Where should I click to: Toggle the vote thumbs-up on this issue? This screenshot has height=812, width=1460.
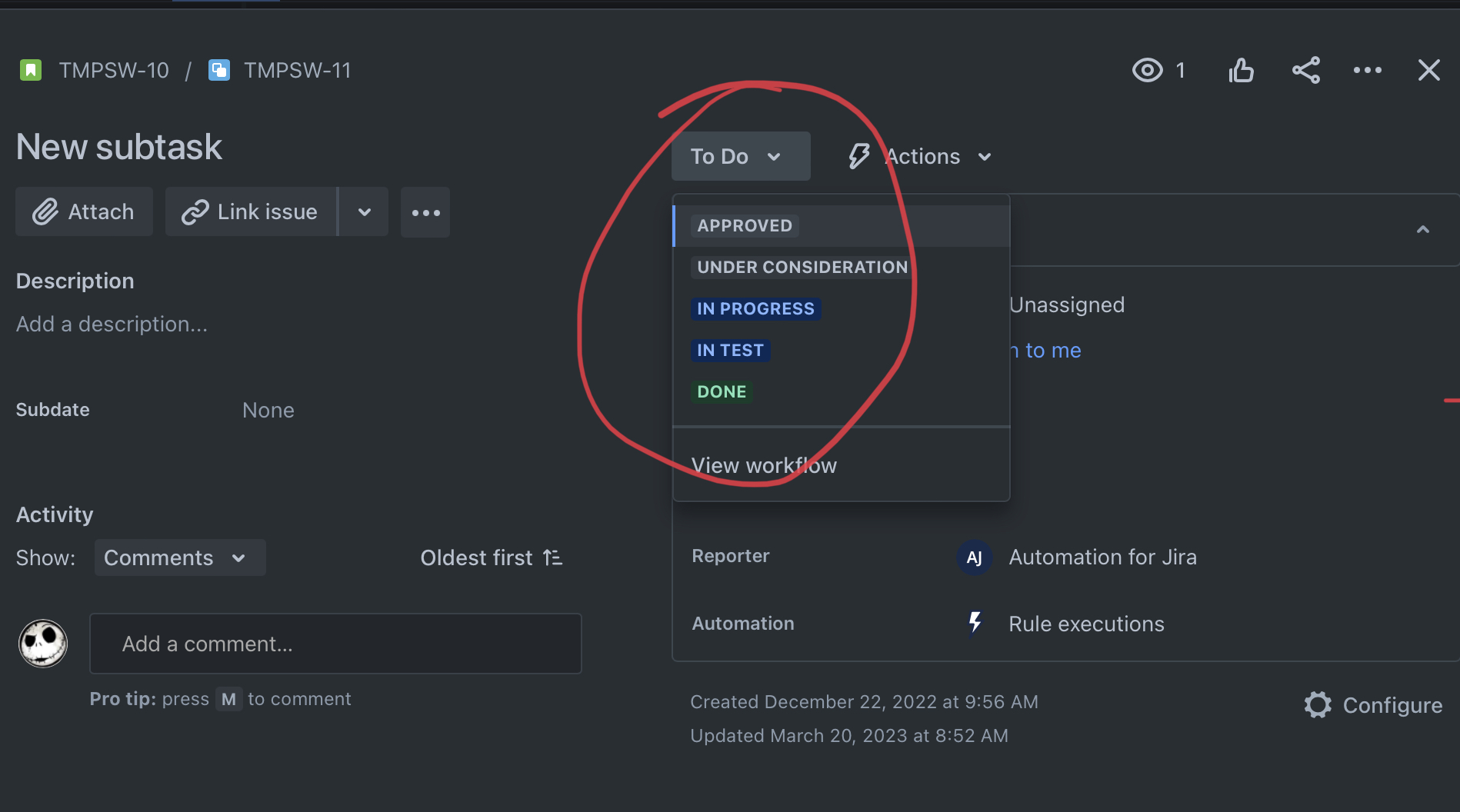pos(1241,69)
